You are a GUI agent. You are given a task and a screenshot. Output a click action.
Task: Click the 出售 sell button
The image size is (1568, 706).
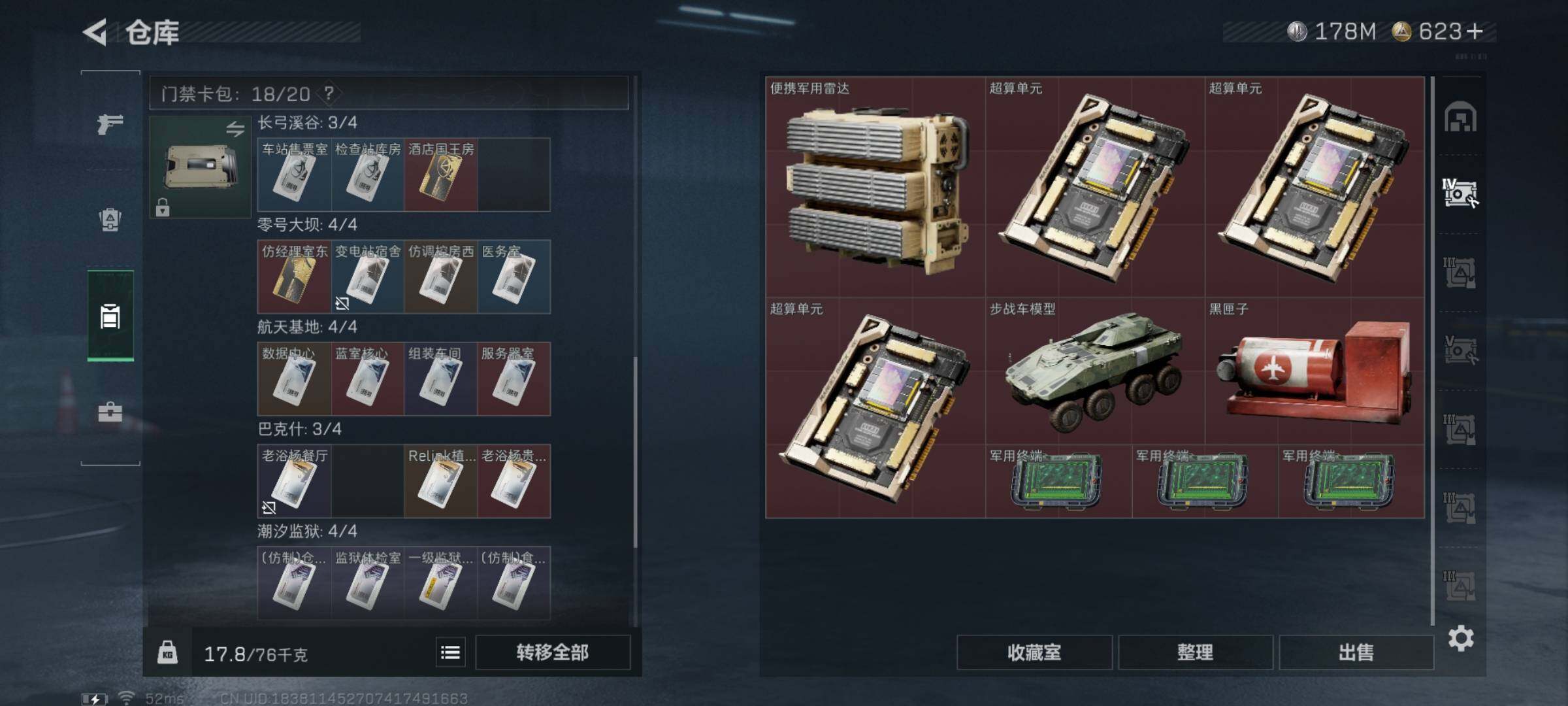click(1356, 652)
